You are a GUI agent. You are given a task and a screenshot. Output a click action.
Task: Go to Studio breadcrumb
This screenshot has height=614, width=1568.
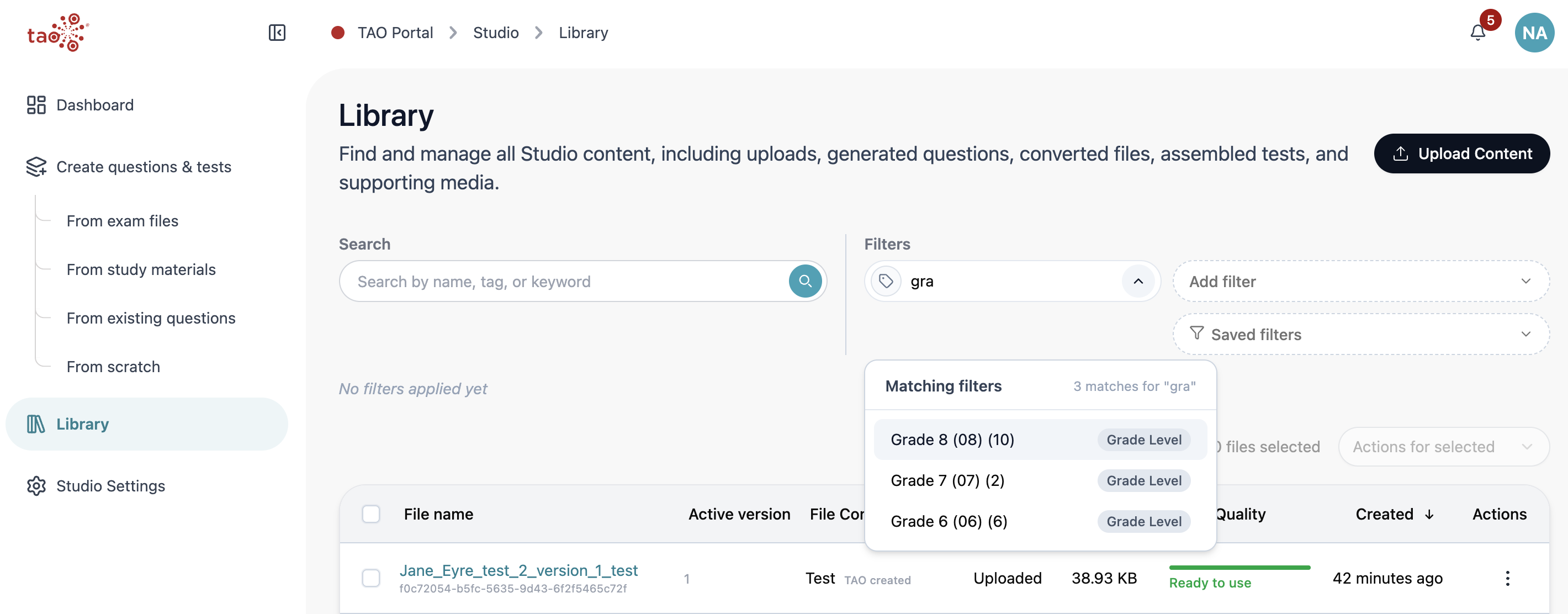tap(495, 32)
